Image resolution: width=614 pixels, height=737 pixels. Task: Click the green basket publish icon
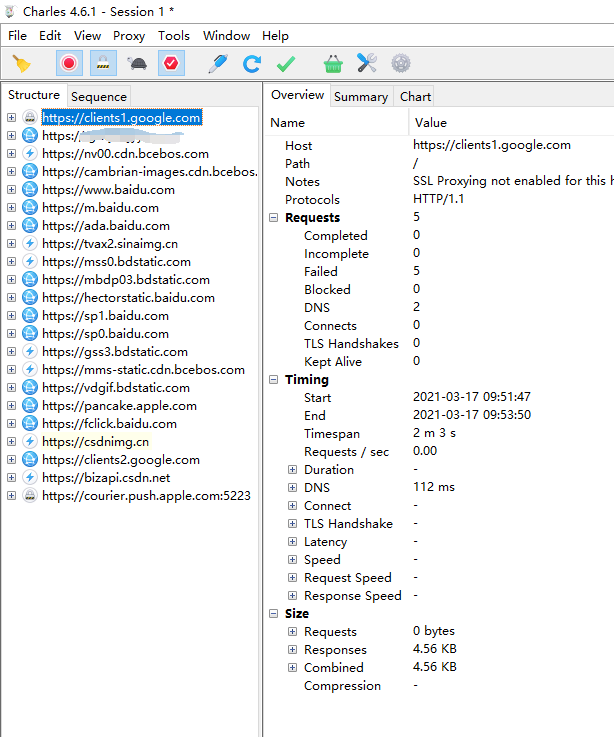tap(333, 64)
